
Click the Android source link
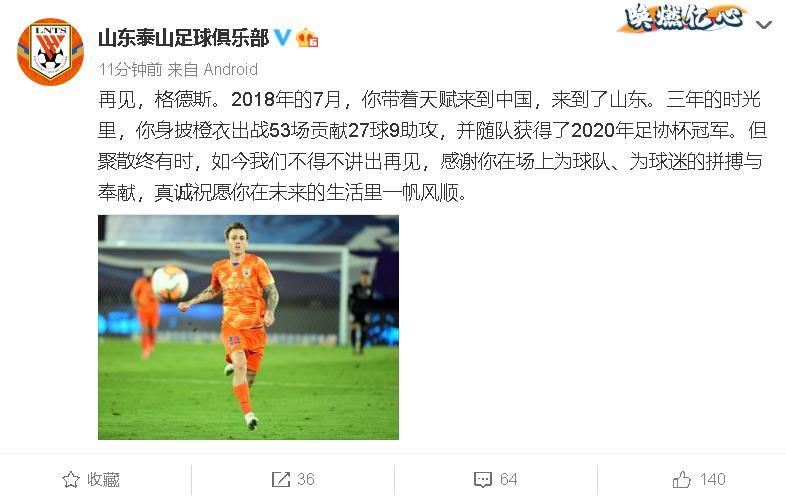click(231, 69)
